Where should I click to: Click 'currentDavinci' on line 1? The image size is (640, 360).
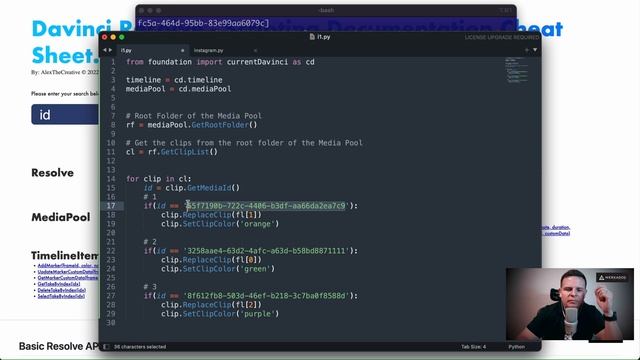pyautogui.click(x=257, y=62)
